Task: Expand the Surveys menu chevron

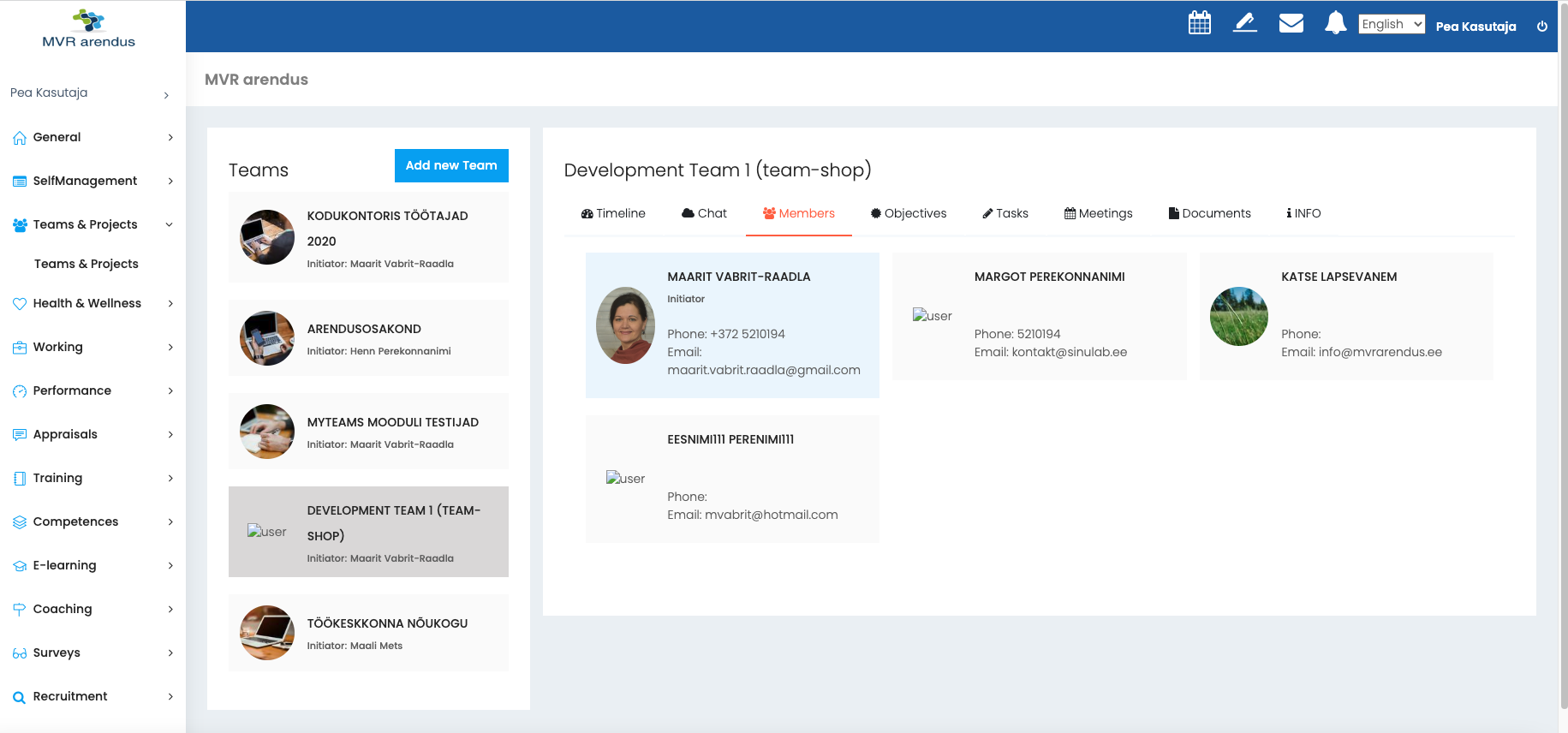Action: pos(170,653)
